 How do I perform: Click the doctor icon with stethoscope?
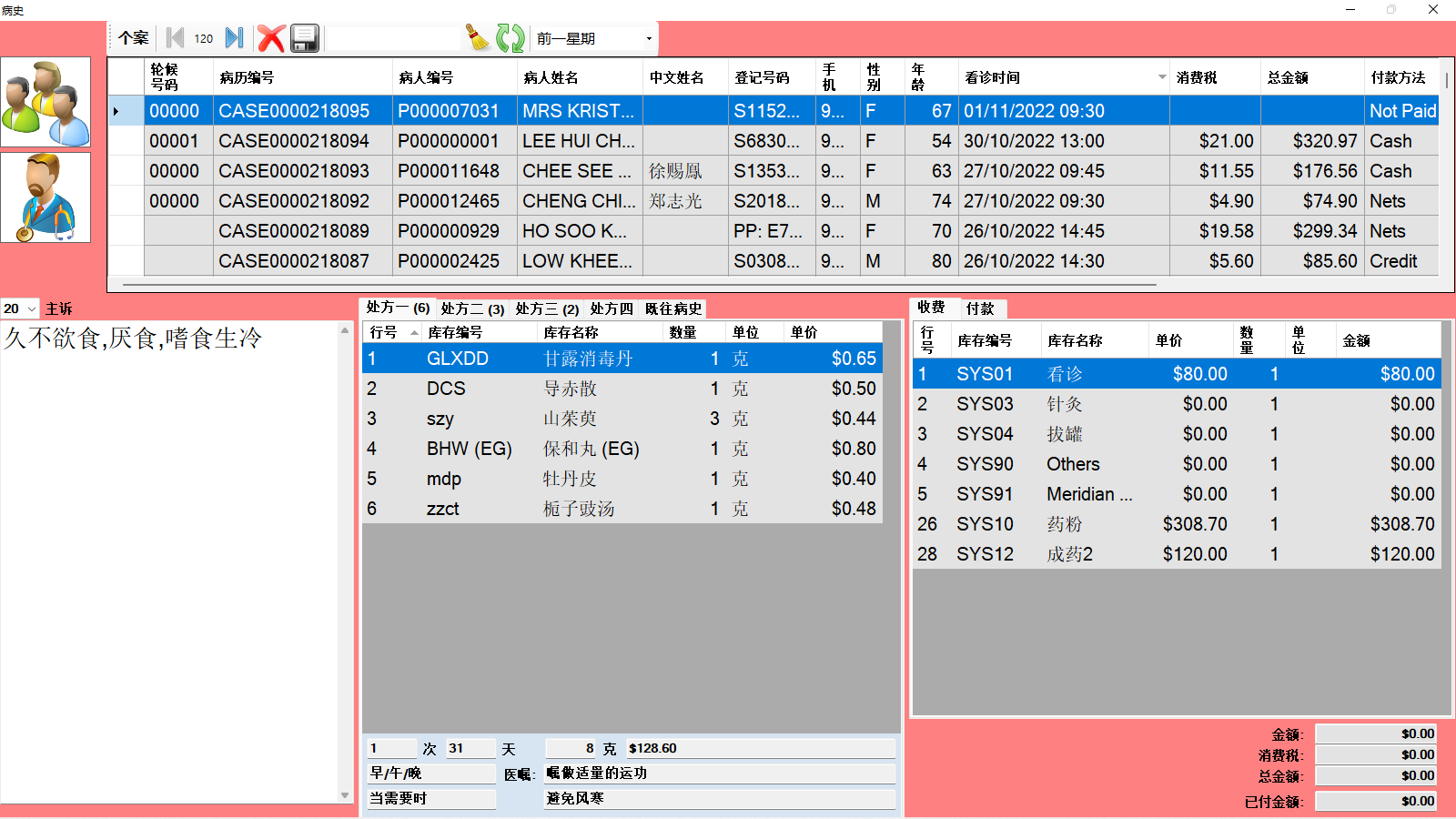(45, 197)
